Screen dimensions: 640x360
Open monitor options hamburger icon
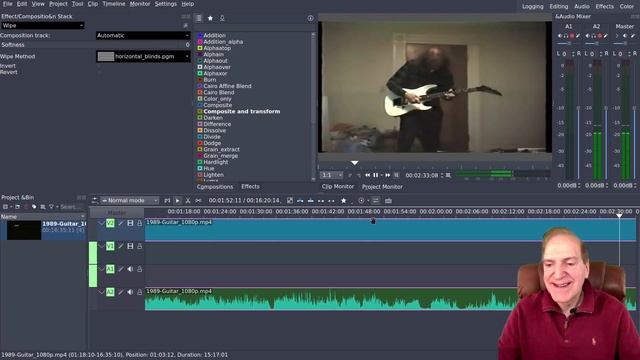[448, 175]
